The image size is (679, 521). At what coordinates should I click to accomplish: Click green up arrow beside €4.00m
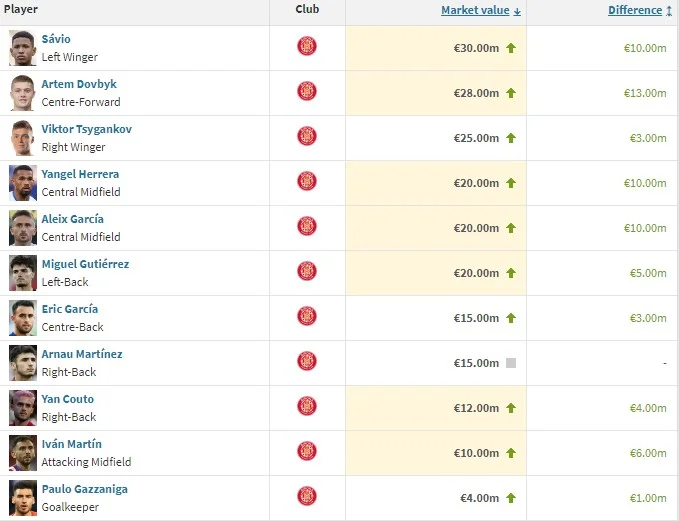click(511, 498)
